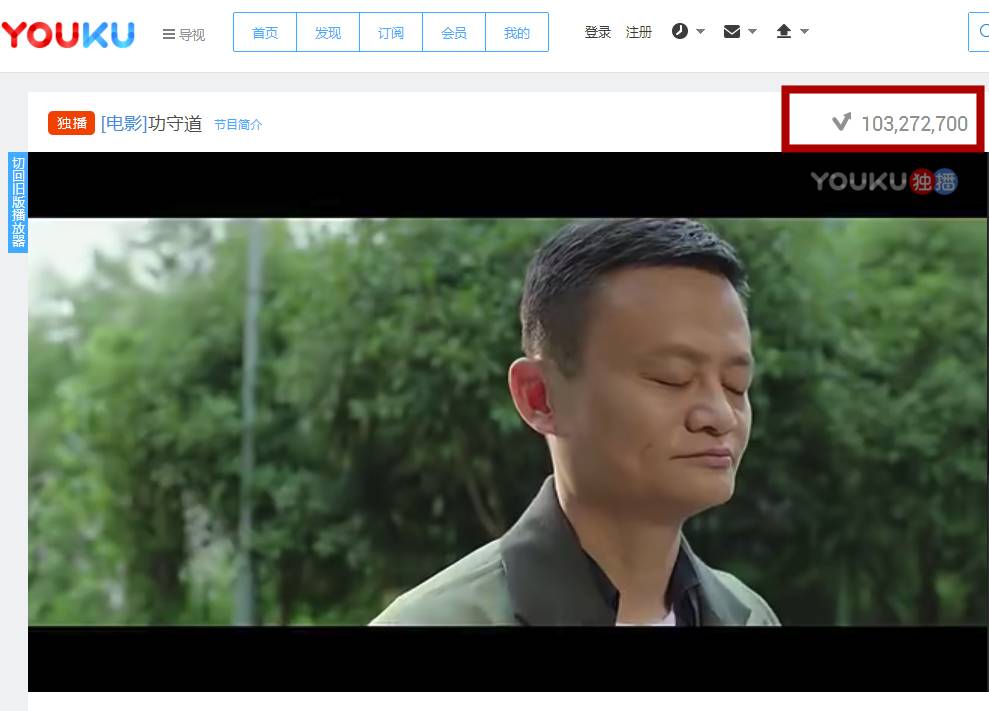Click the upload arrow icon
Viewport: 989px width, 711px height.
click(x=784, y=32)
